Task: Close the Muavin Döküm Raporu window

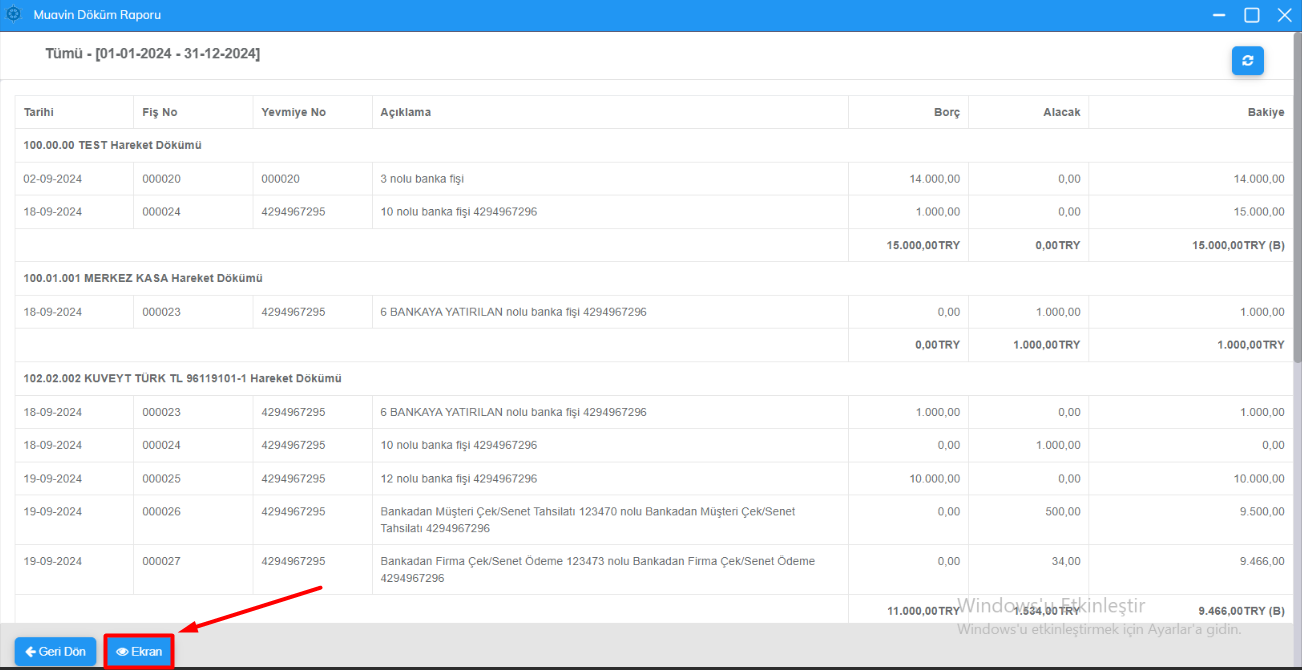Action: [1284, 15]
